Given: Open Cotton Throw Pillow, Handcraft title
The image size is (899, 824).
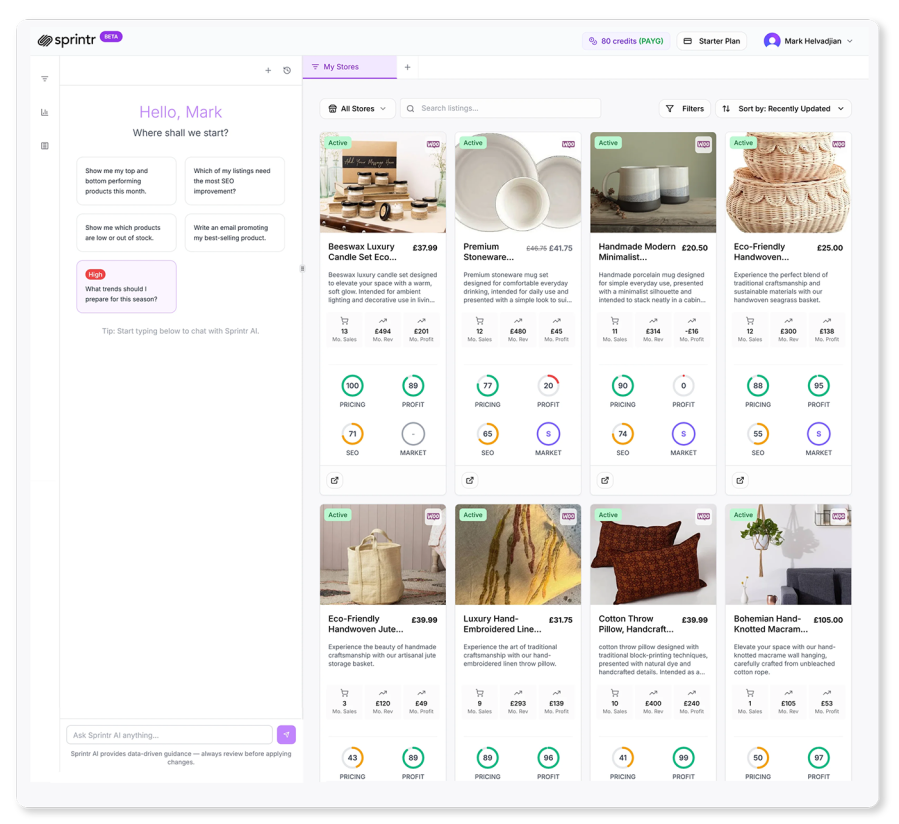Looking at the screenshot, I should click(x=636, y=624).
